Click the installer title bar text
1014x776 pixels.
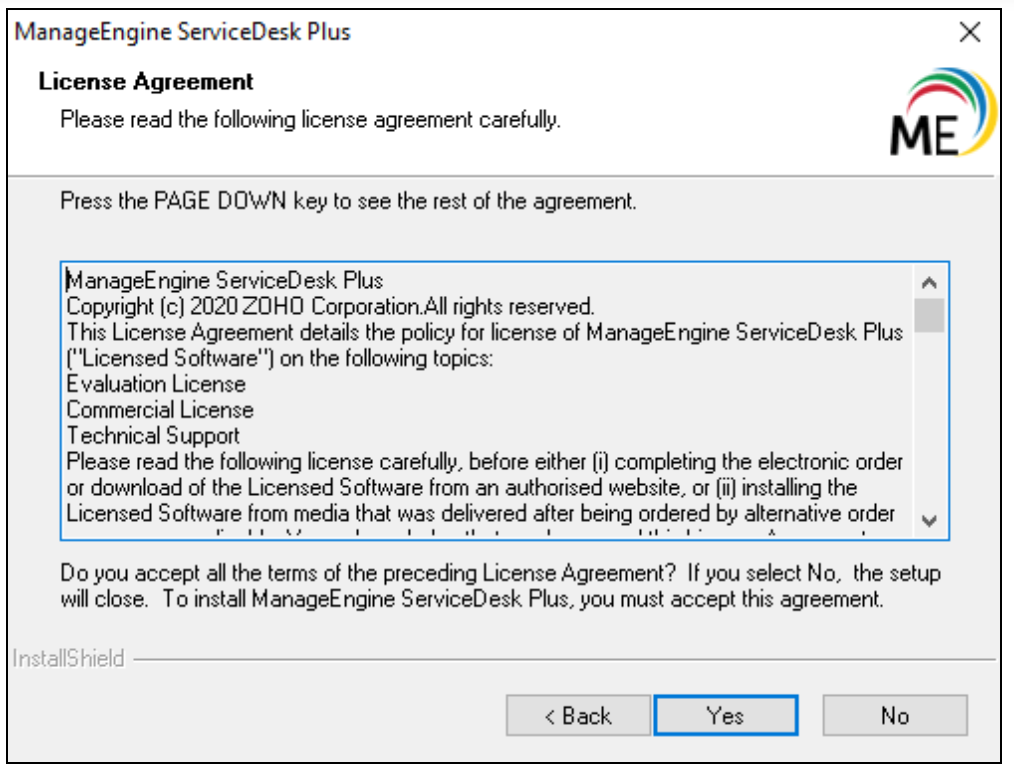pos(184,32)
